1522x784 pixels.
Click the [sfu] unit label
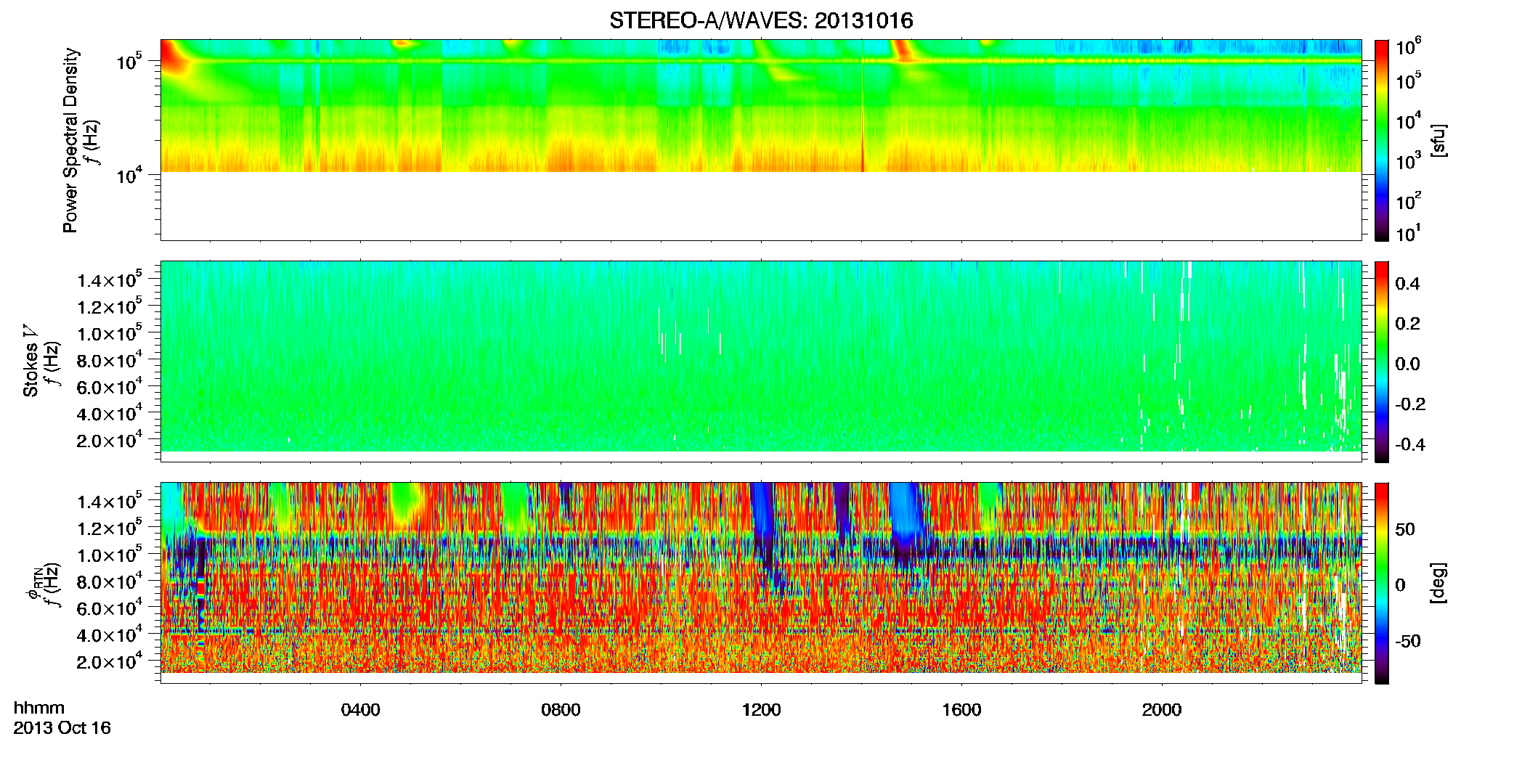coord(1438,140)
